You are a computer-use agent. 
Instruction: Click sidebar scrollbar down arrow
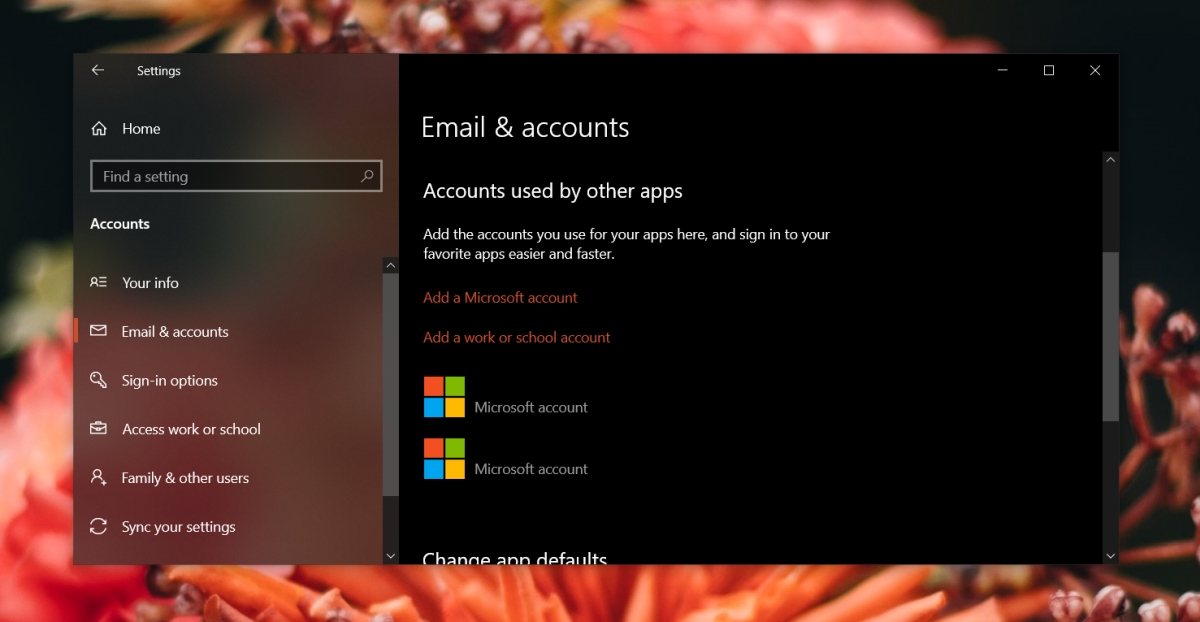coord(390,555)
